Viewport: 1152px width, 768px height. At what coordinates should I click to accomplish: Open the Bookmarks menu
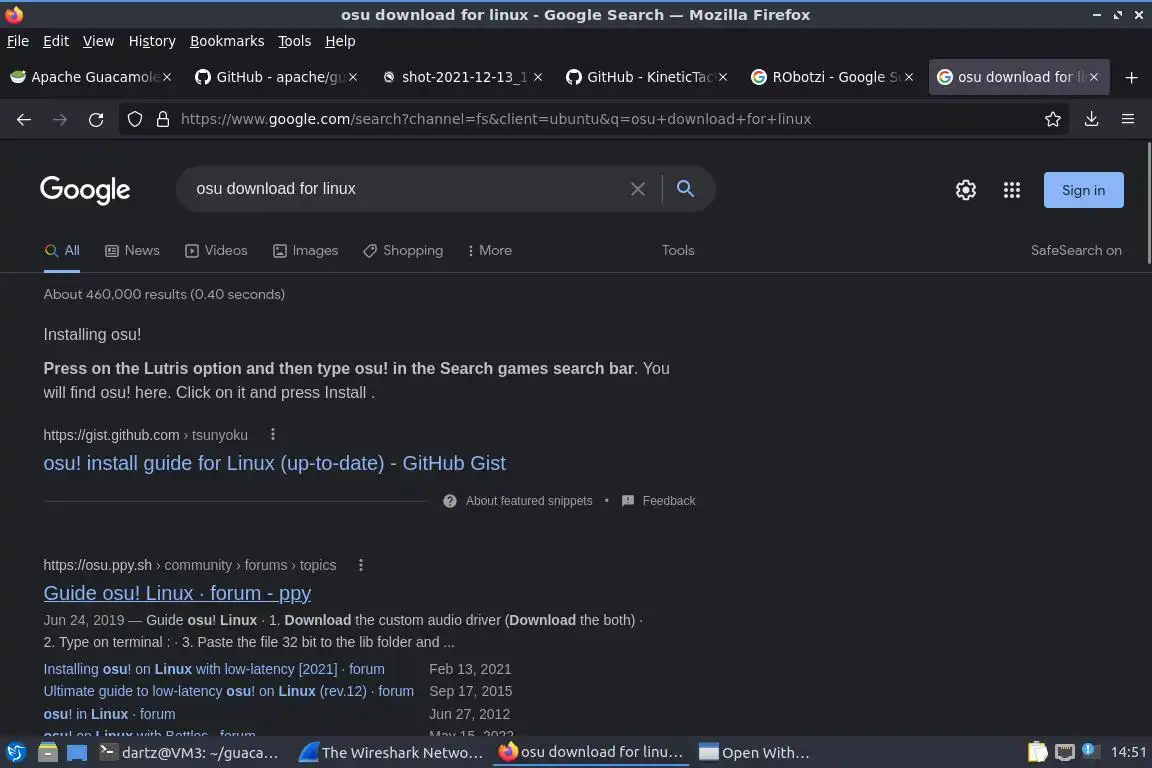[x=227, y=41]
